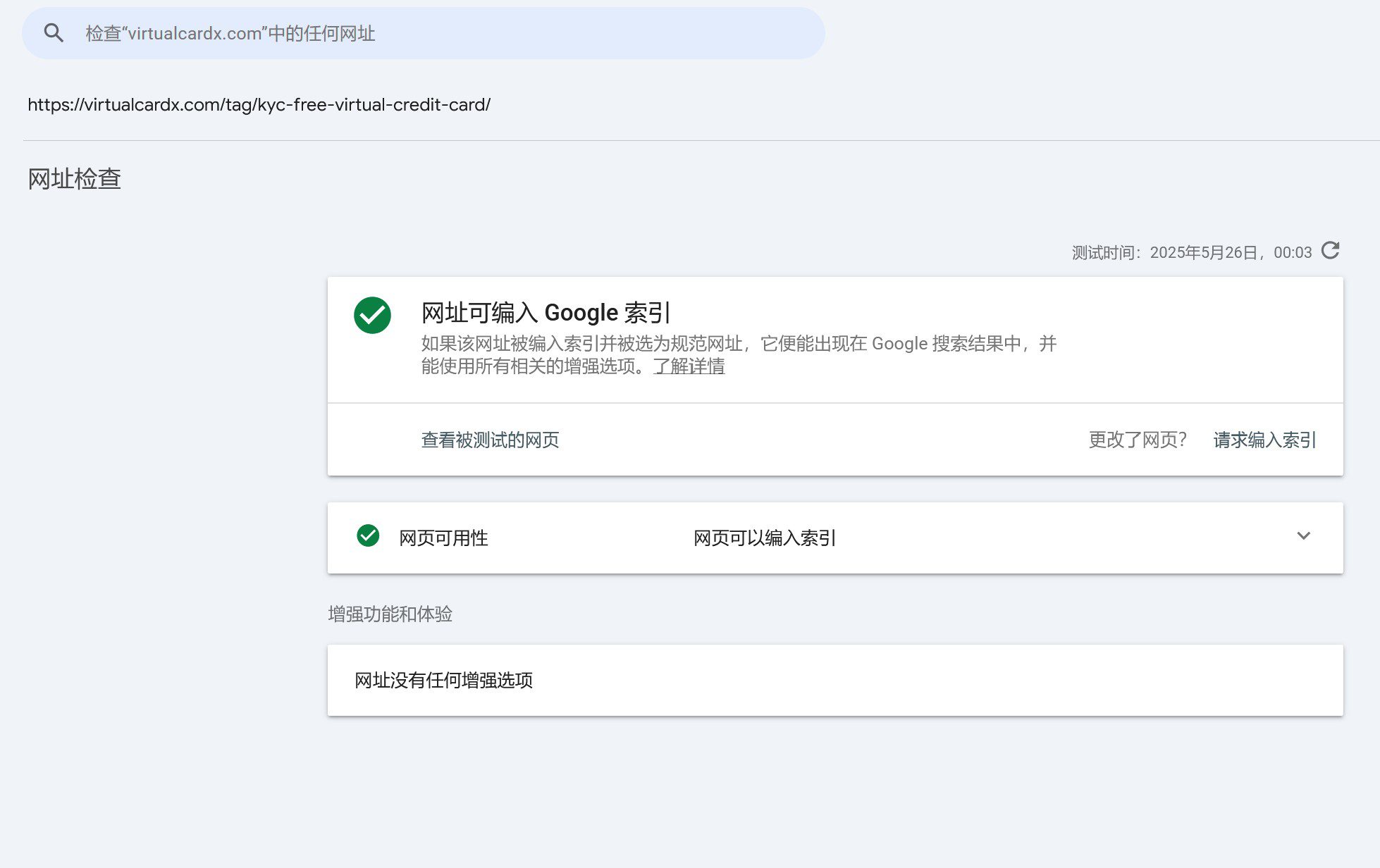
Task: Click the magnifier search icon
Action: (54, 33)
